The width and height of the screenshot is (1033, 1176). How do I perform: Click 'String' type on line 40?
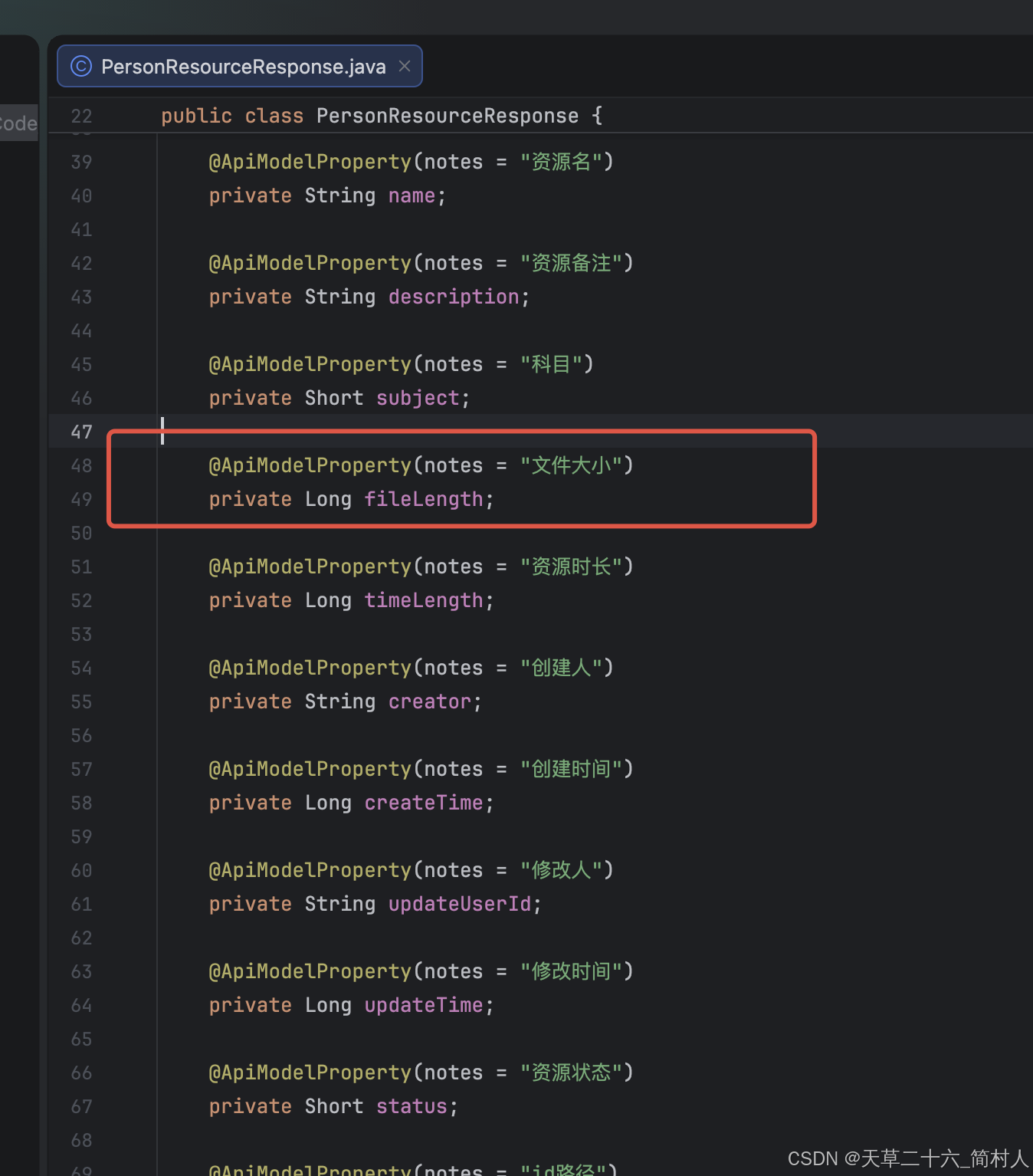tap(340, 196)
